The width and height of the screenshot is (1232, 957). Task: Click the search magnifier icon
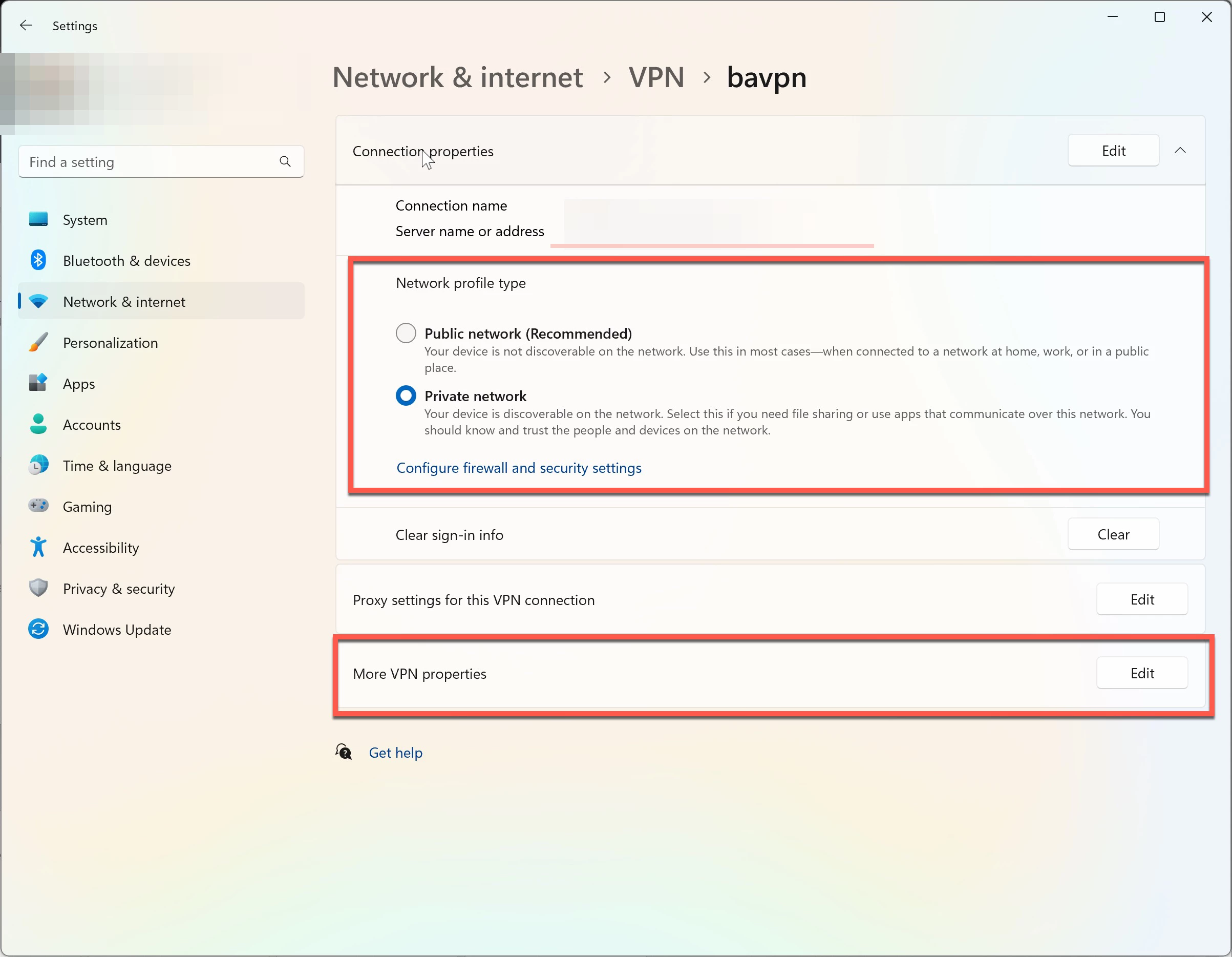pyautogui.click(x=285, y=162)
